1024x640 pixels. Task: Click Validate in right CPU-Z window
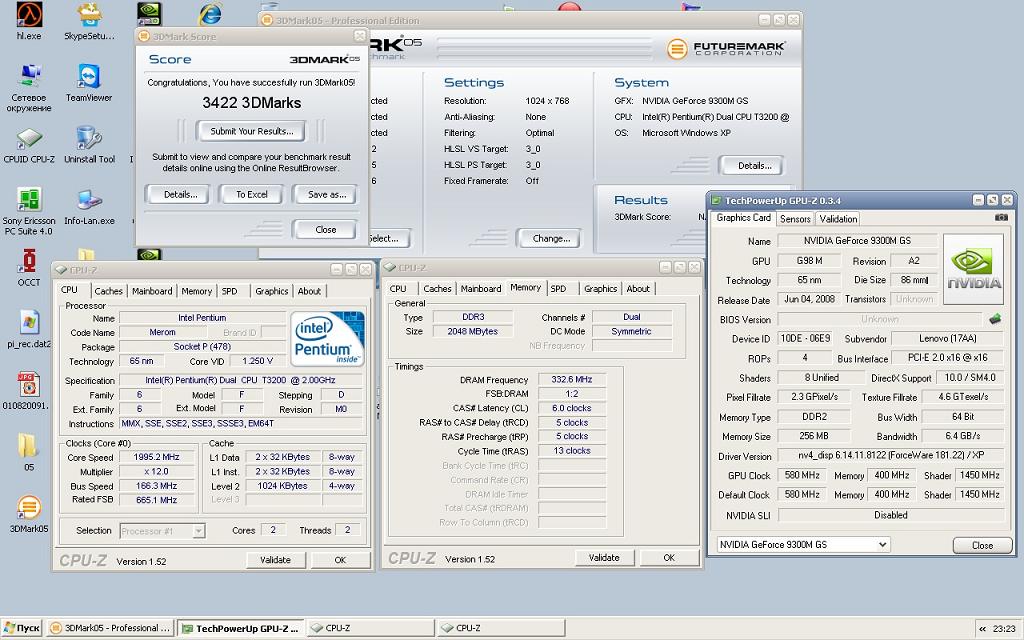(x=604, y=557)
